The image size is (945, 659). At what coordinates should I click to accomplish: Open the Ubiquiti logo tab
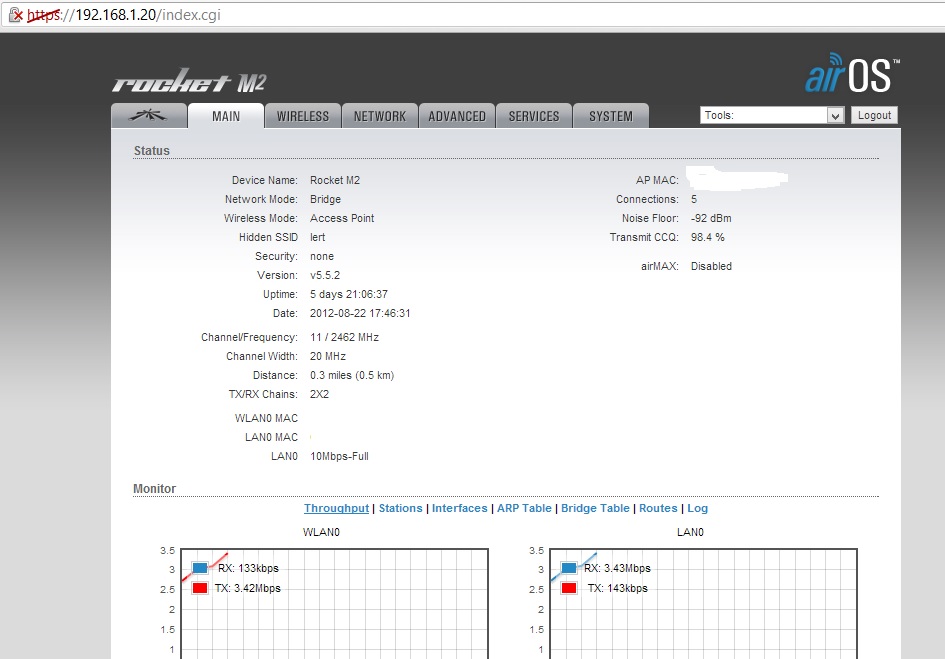tap(149, 116)
